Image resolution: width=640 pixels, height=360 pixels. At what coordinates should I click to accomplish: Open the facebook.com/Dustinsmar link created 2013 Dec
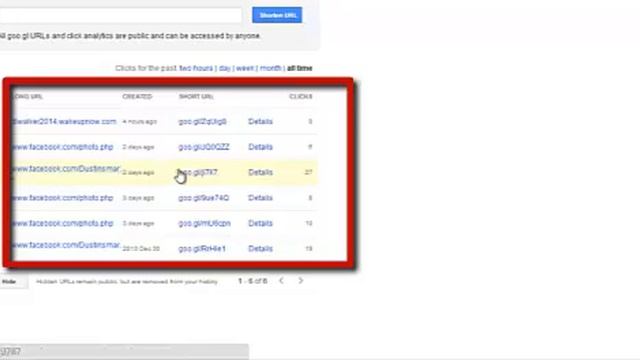(66, 245)
